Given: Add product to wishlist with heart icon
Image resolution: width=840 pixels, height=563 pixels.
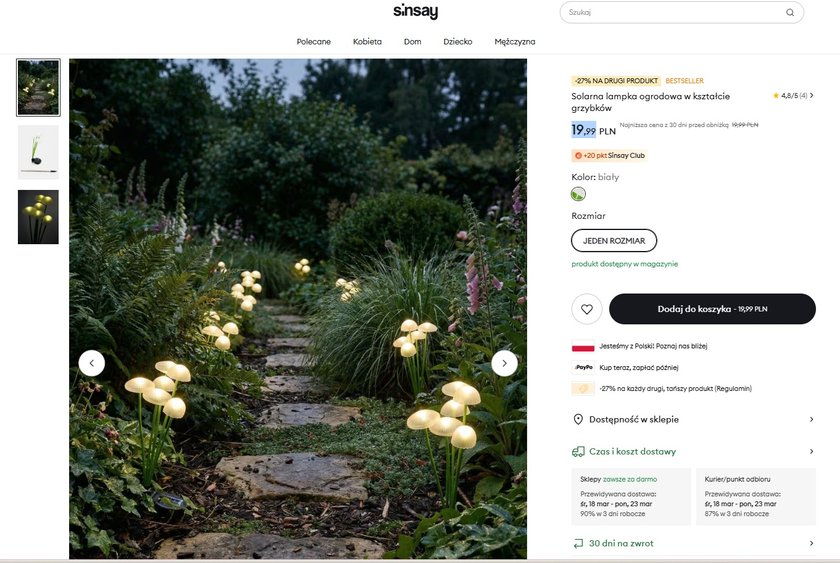Looking at the screenshot, I should point(587,309).
